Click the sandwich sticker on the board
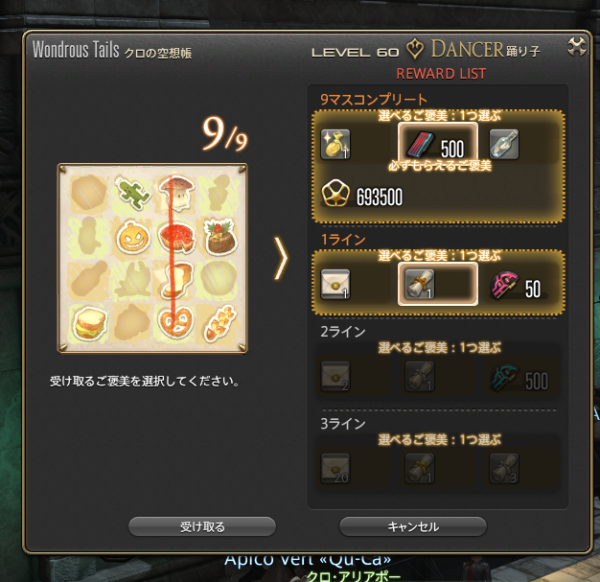The height and width of the screenshot is (582, 600). click(89, 323)
